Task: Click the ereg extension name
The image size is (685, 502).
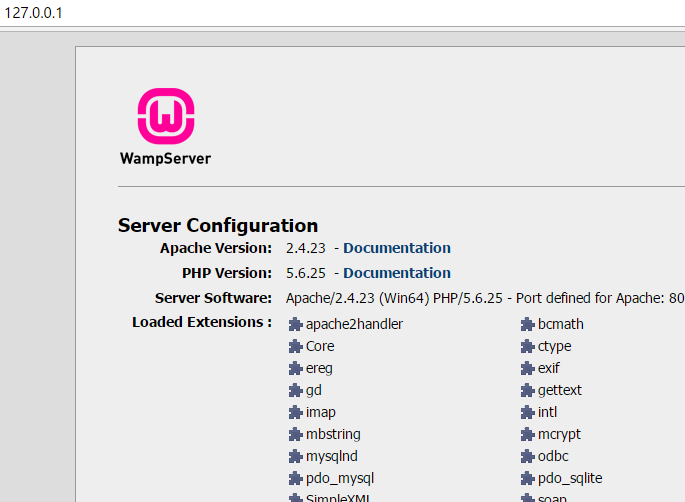Action: tap(319, 368)
